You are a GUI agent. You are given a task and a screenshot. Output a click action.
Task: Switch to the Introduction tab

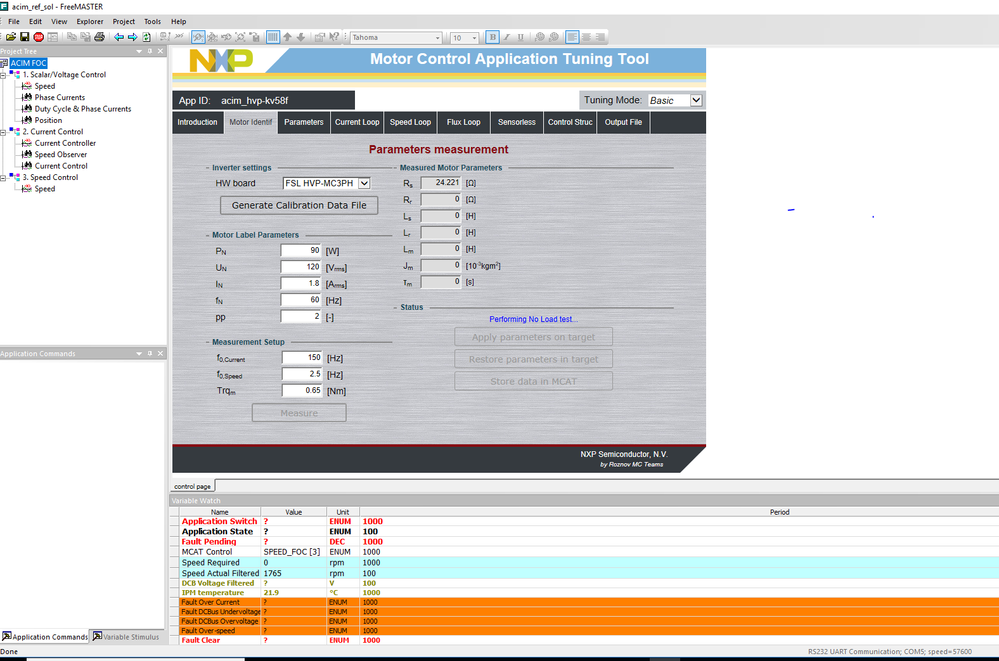pos(198,122)
